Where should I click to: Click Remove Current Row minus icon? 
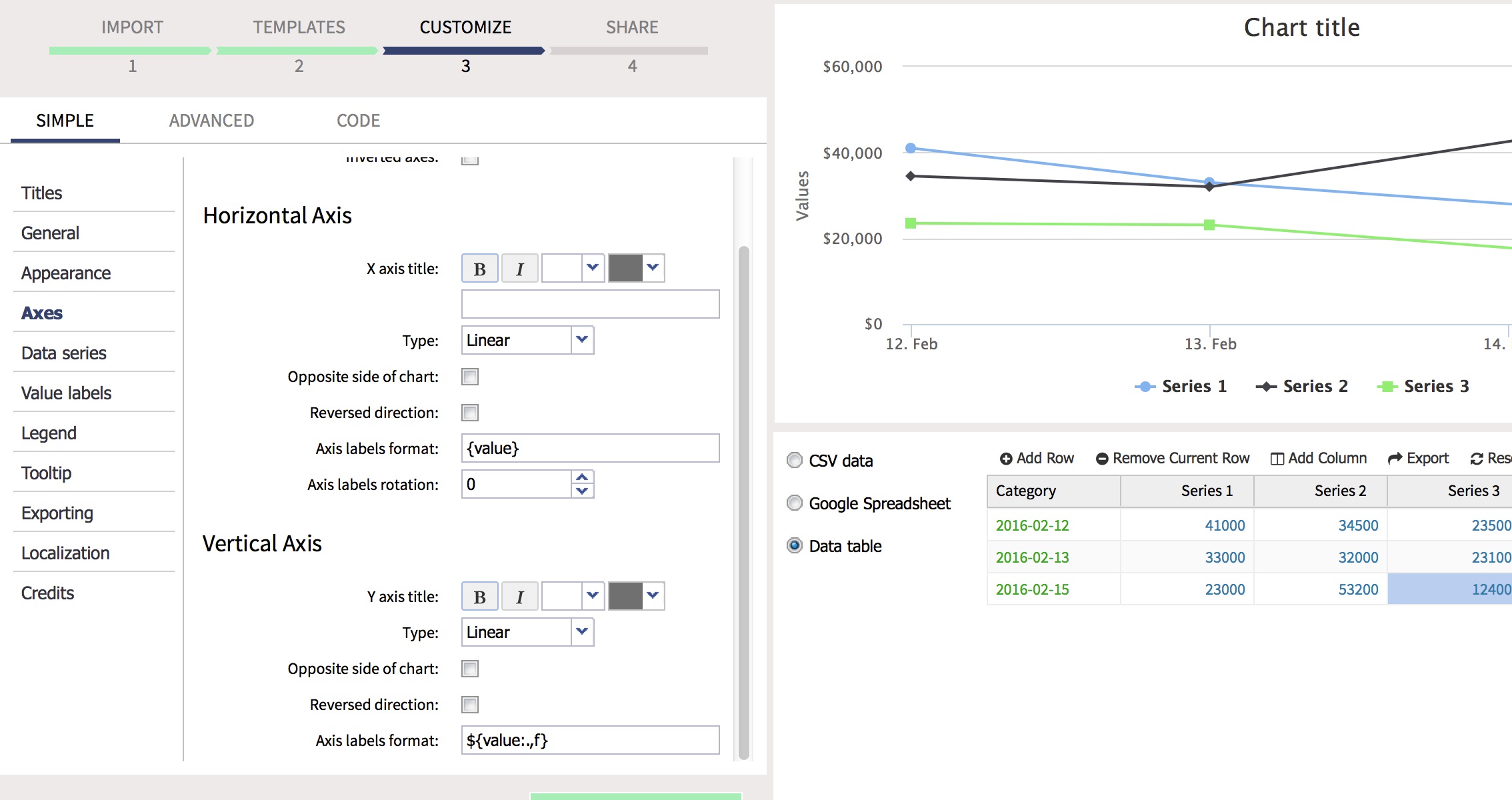(x=1102, y=459)
